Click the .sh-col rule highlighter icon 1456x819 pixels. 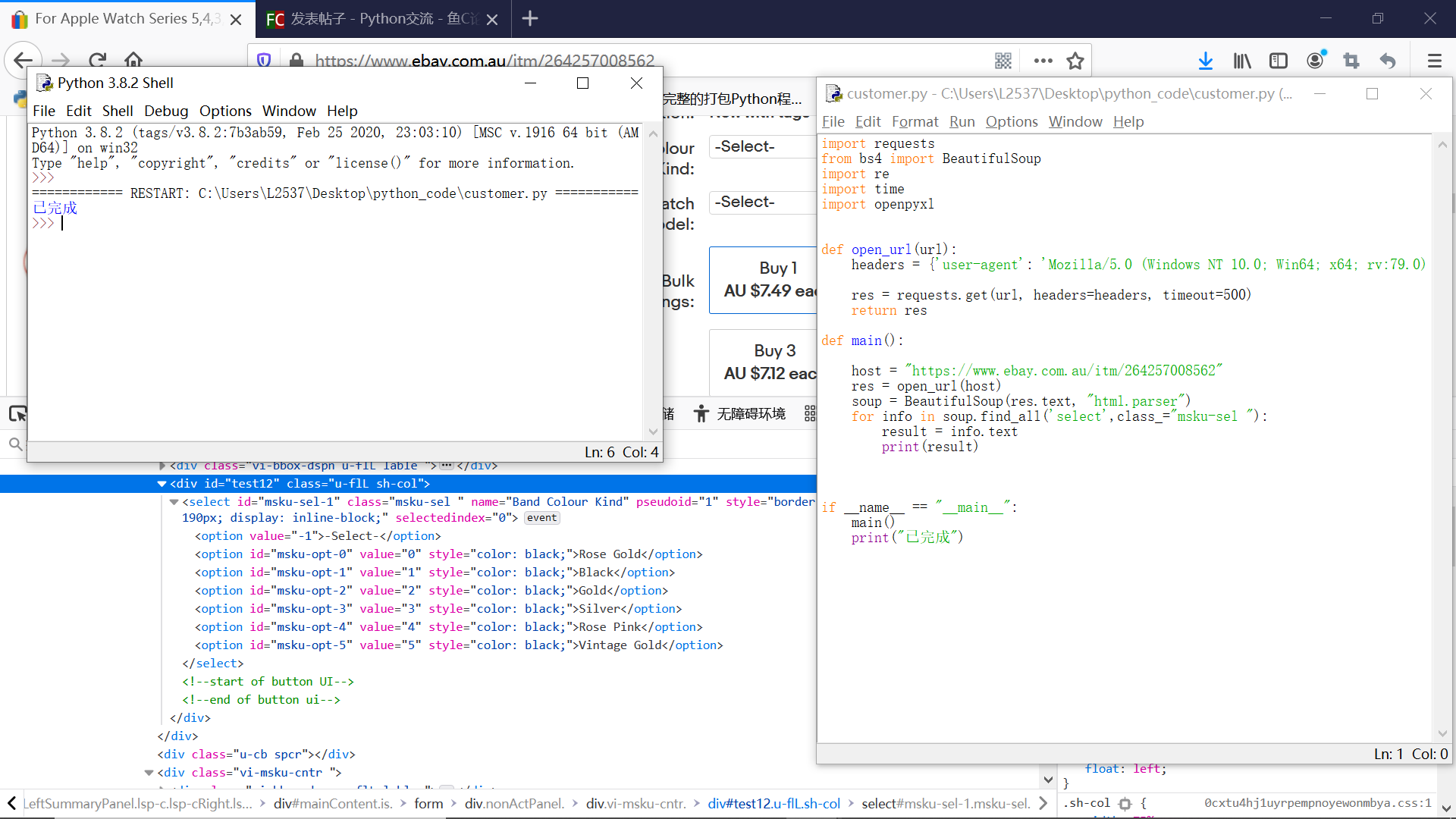tap(1125, 804)
